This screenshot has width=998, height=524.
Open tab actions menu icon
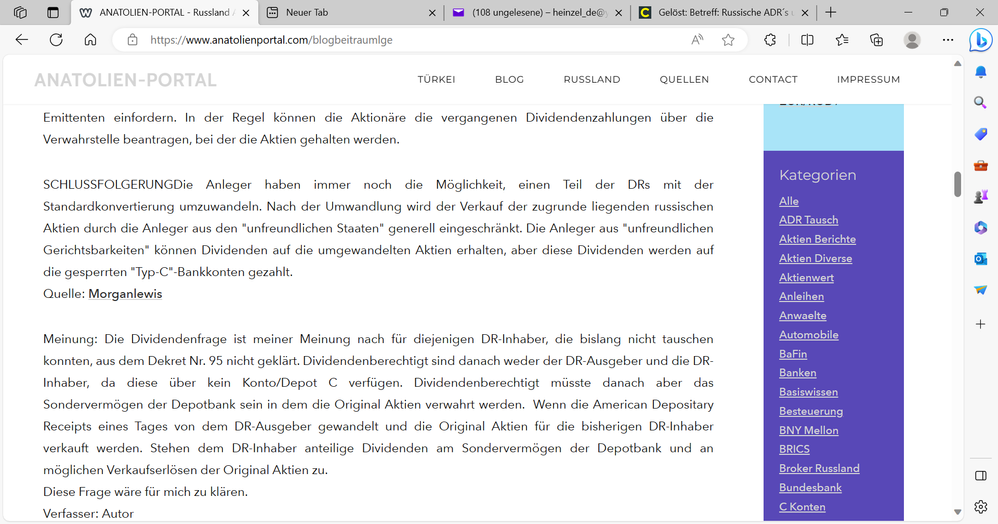[53, 12]
